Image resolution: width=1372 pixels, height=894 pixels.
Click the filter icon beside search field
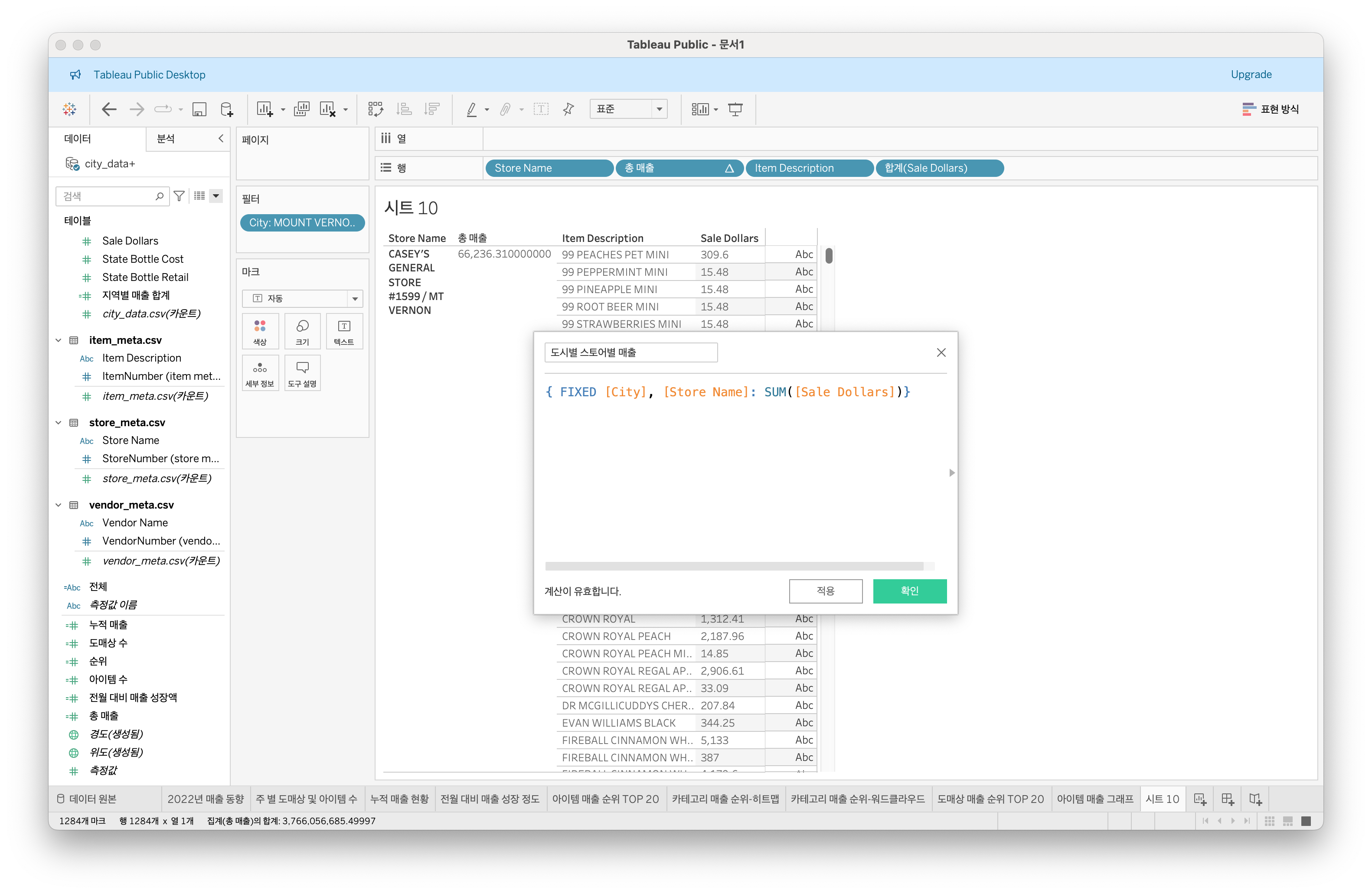pos(179,196)
